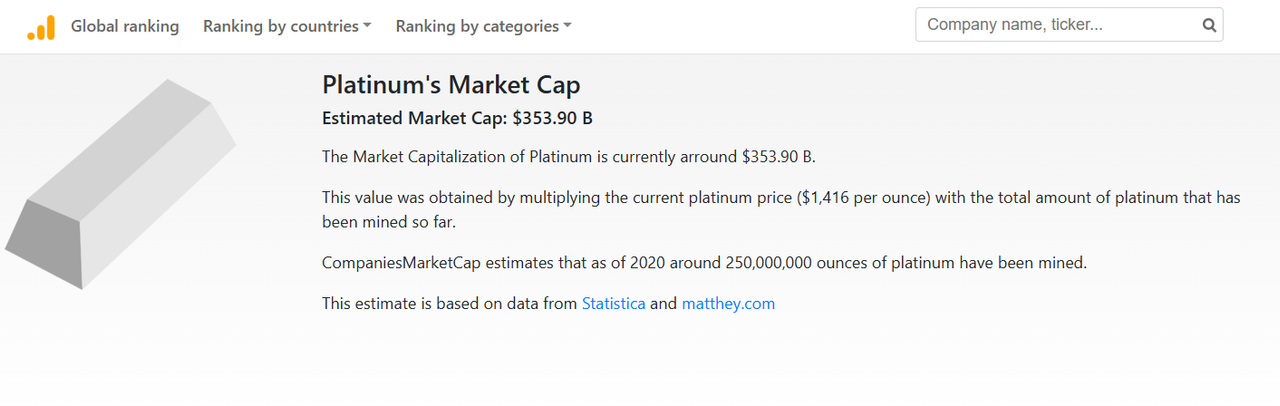Image resolution: width=1280 pixels, height=406 pixels.
Task: Click the magnifying glass search icon
Action: click(1209, 25)
